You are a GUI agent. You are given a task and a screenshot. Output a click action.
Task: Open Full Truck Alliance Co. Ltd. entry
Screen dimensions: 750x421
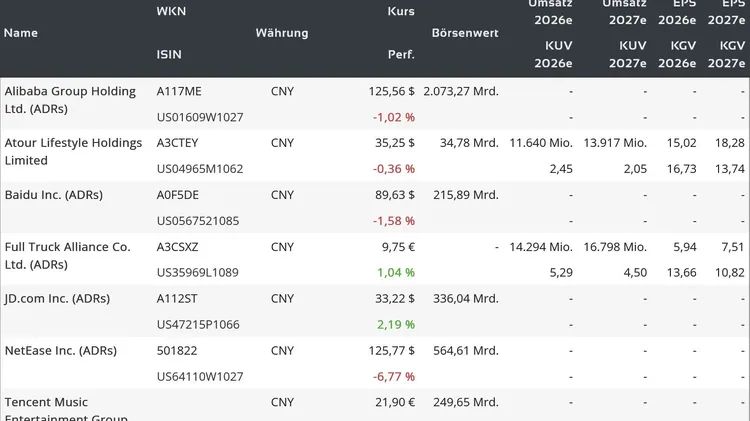click(67, 255)
